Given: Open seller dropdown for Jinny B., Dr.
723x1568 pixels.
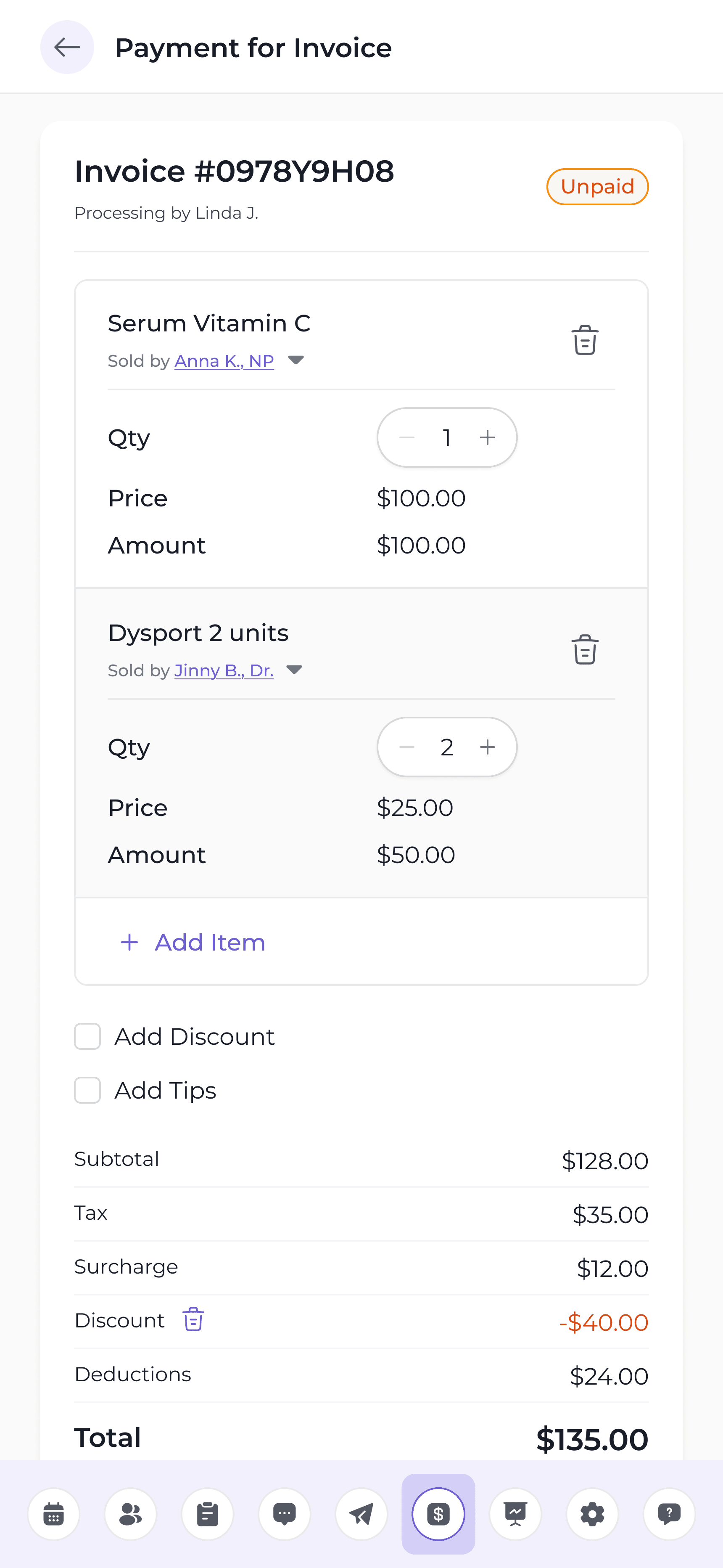Looking at the screenshot, I should pos(295,670).
